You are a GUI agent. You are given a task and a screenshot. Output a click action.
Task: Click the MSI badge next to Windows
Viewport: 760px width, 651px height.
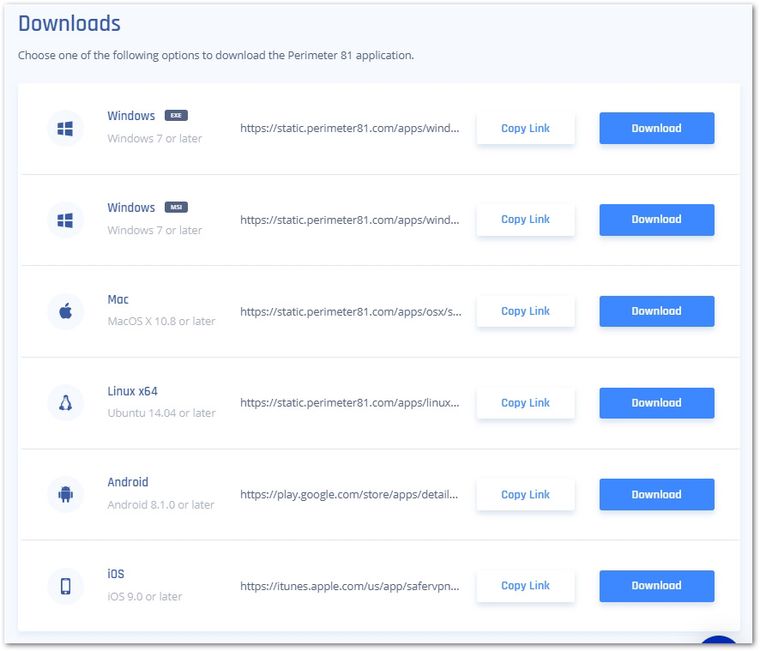tap(176, 207)
